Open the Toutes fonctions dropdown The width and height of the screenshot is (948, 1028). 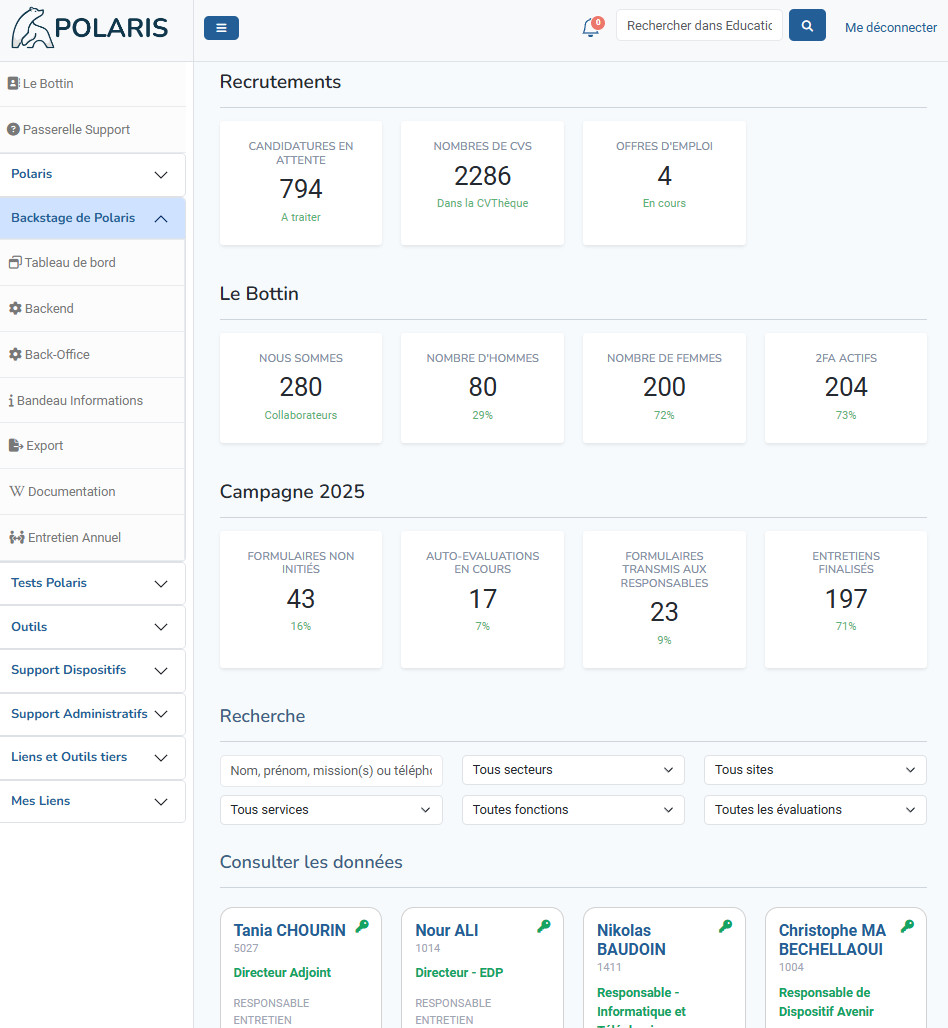(x=573, y=810)
